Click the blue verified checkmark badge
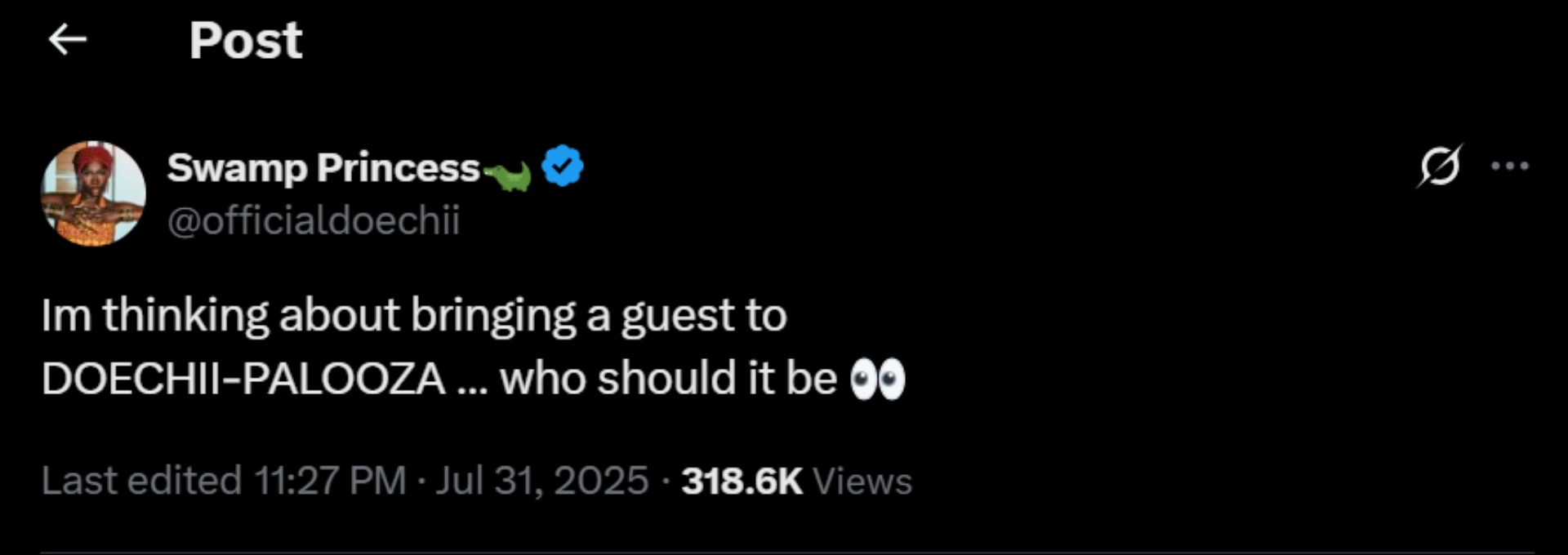The height and width of the screenshot is (555, 1568). click(x=563, y=166)
